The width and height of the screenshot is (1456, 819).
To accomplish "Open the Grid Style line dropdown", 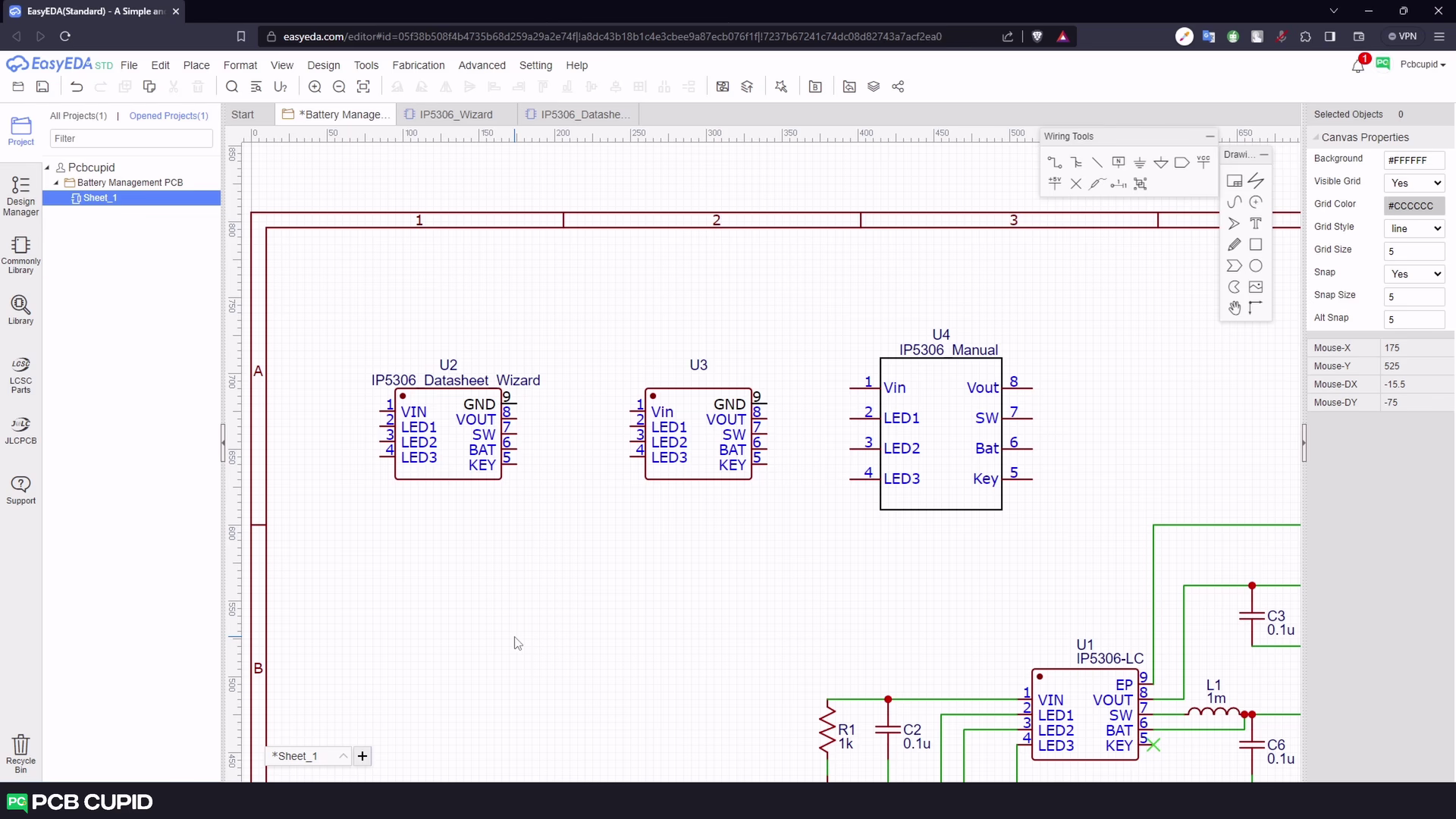I will (1414, 228).
